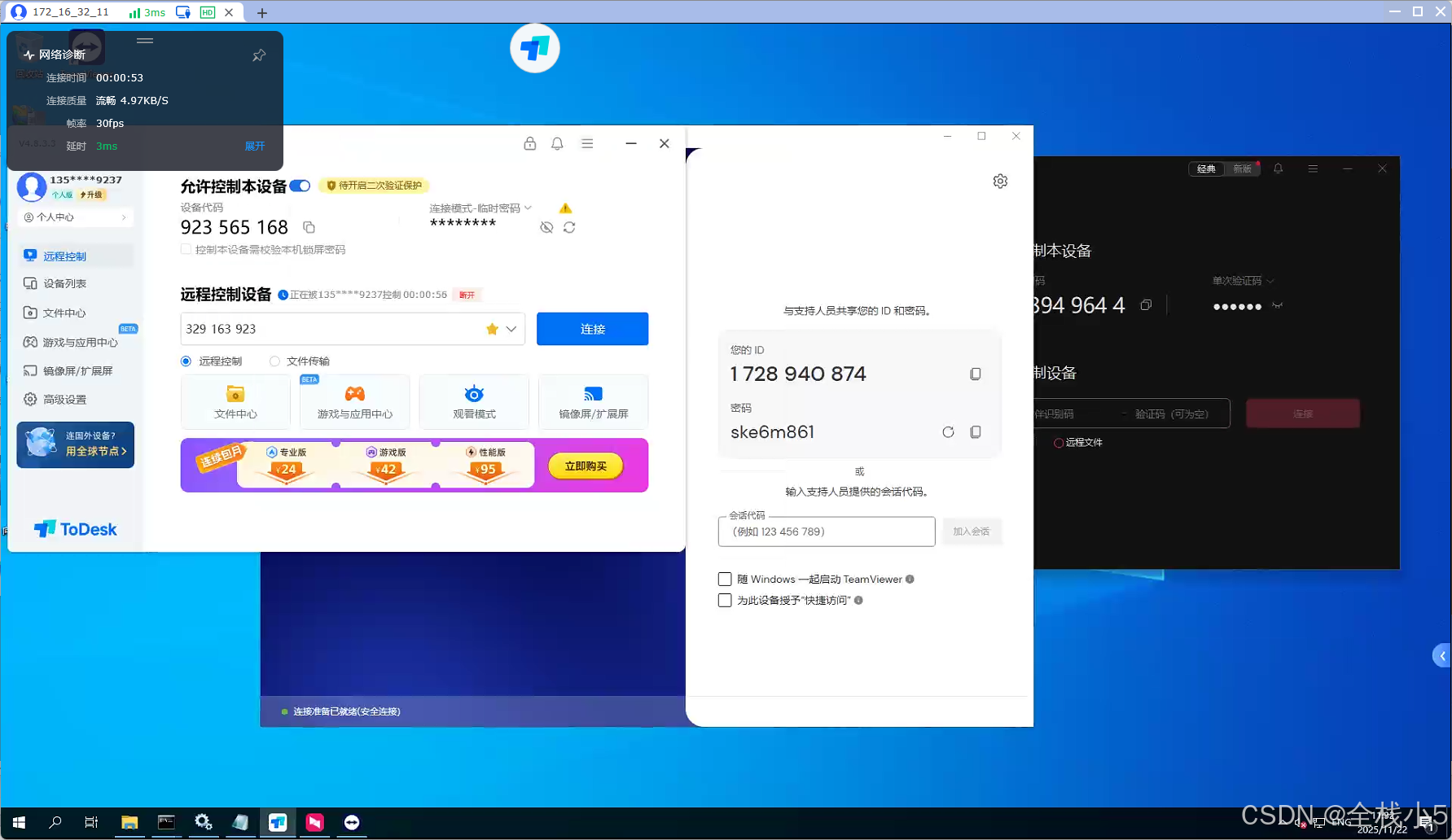Open Games and Apps Center tile
The width and height of the screenshot is (1452, 840).
pyautogui.click(x=355, y=402)
